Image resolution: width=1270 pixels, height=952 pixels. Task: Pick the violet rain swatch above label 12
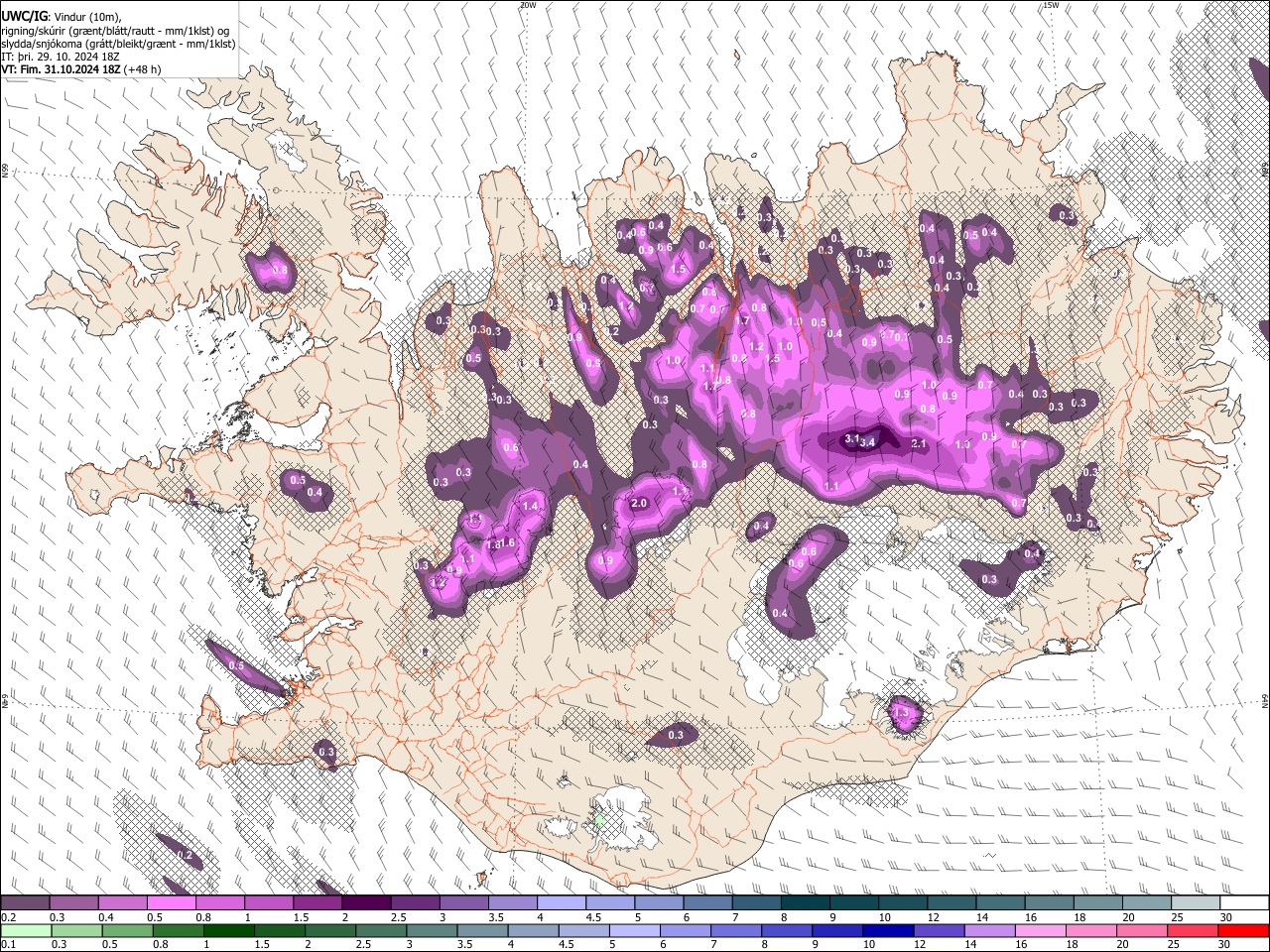pyautogui.click(x=939, y=930)
